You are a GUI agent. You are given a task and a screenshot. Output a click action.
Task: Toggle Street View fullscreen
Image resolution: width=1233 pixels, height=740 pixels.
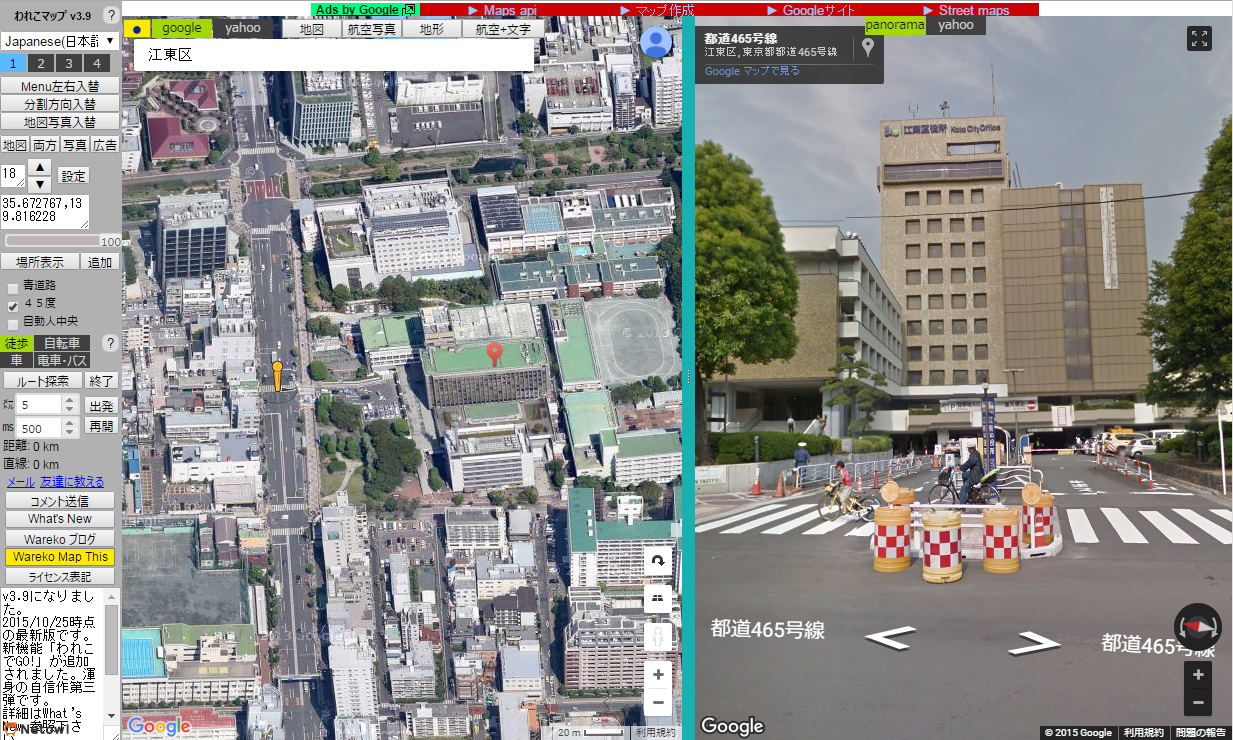tap(1199, 39)
